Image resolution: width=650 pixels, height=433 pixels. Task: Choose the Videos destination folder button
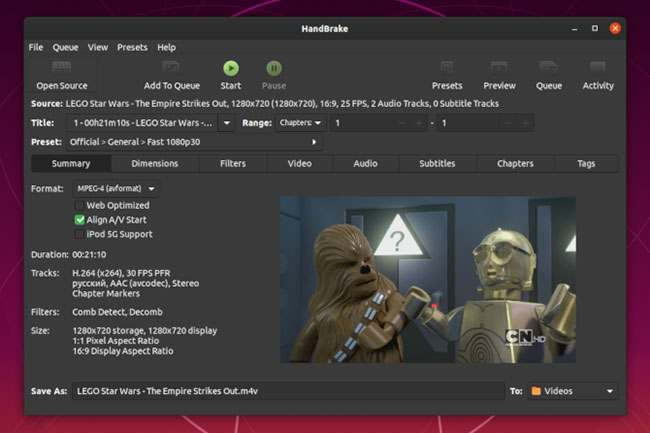pyautogui.click(x=572, y=391)
